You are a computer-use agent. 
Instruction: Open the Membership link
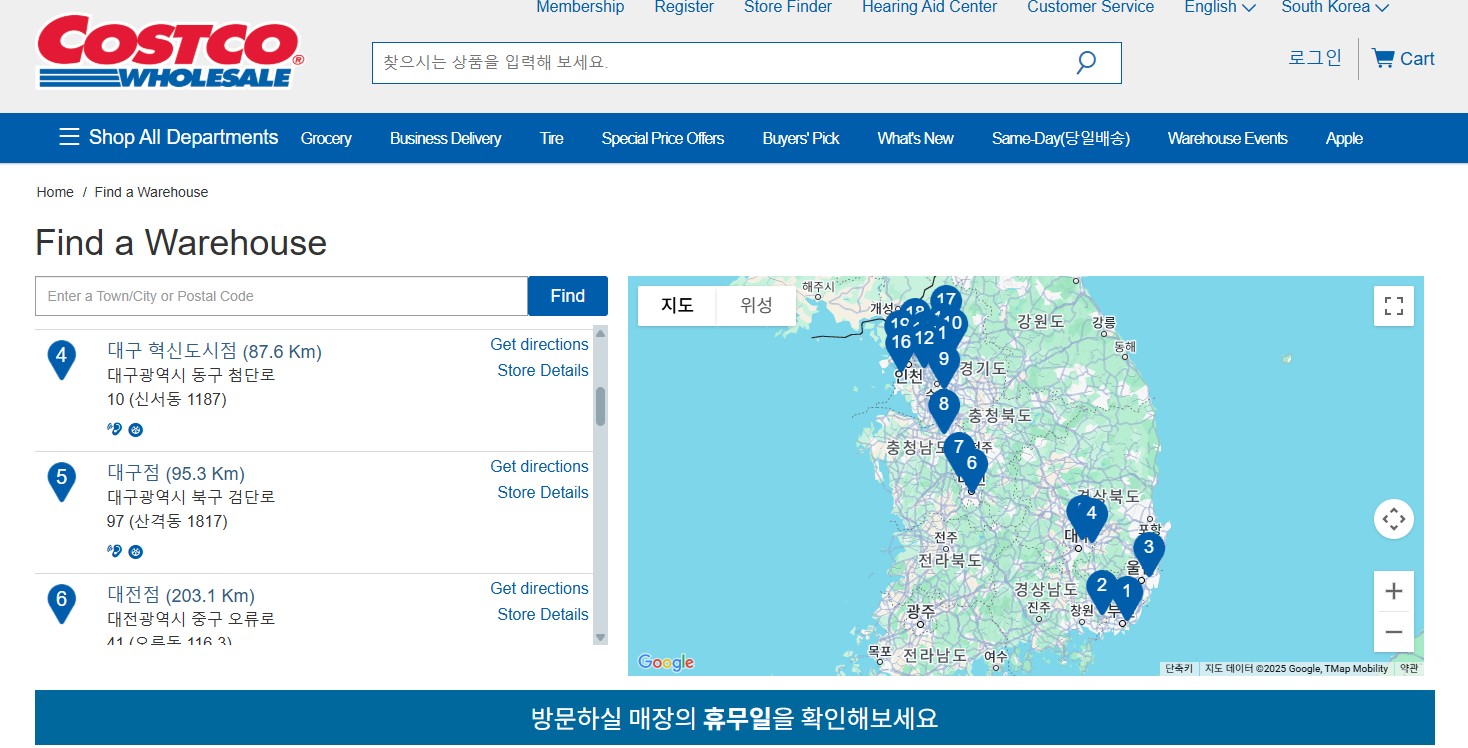coord(580,7)
